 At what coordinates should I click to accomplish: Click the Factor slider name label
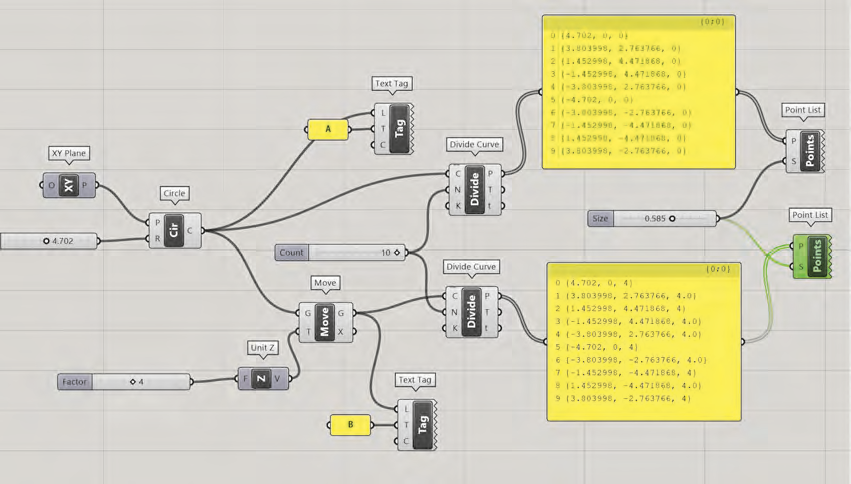tap(75, 381)
